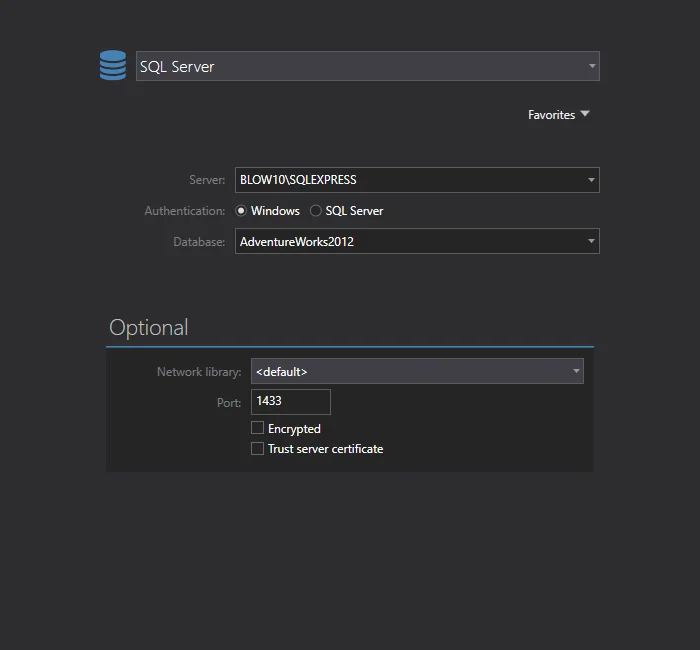Open the SQL Server provider combo box

pyautogui.click(x=360, y=66)
